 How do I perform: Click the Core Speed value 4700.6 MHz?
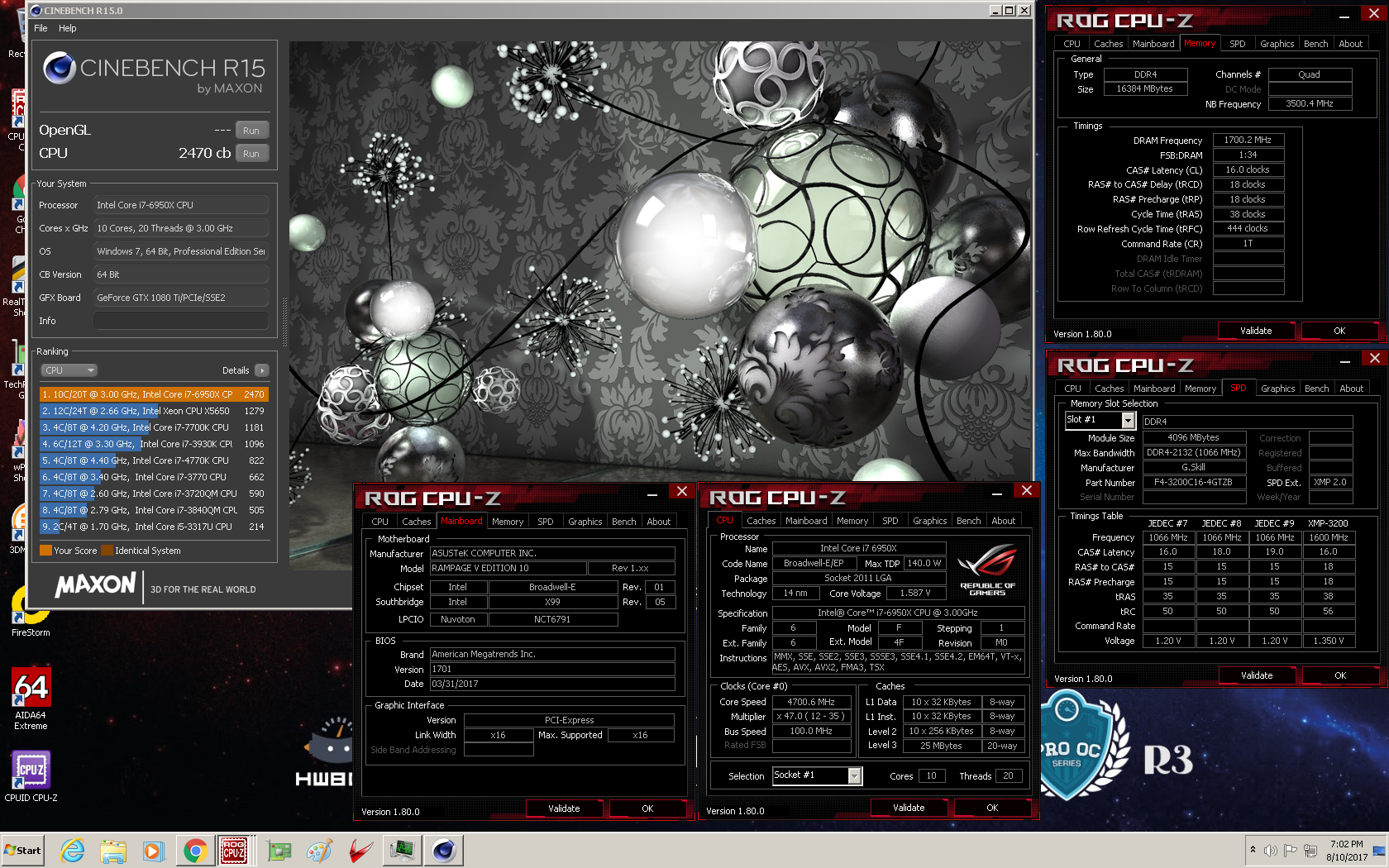[811, 702]
